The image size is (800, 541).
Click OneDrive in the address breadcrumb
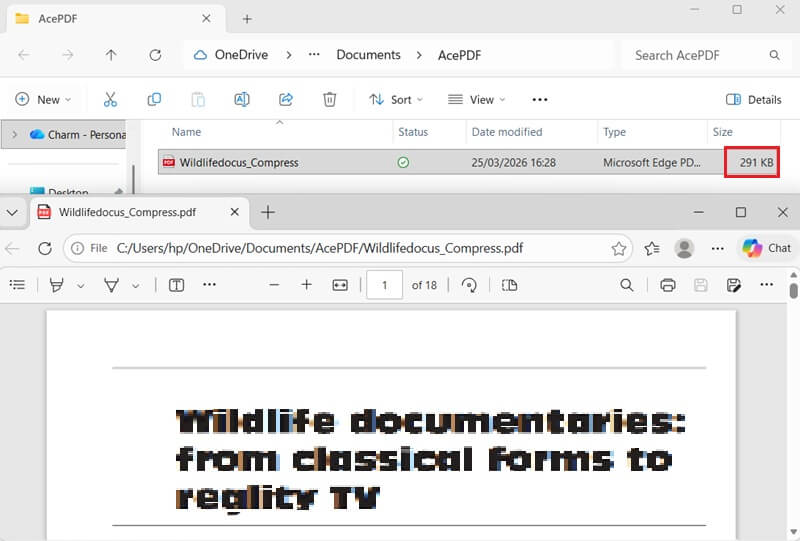point(241,55)
